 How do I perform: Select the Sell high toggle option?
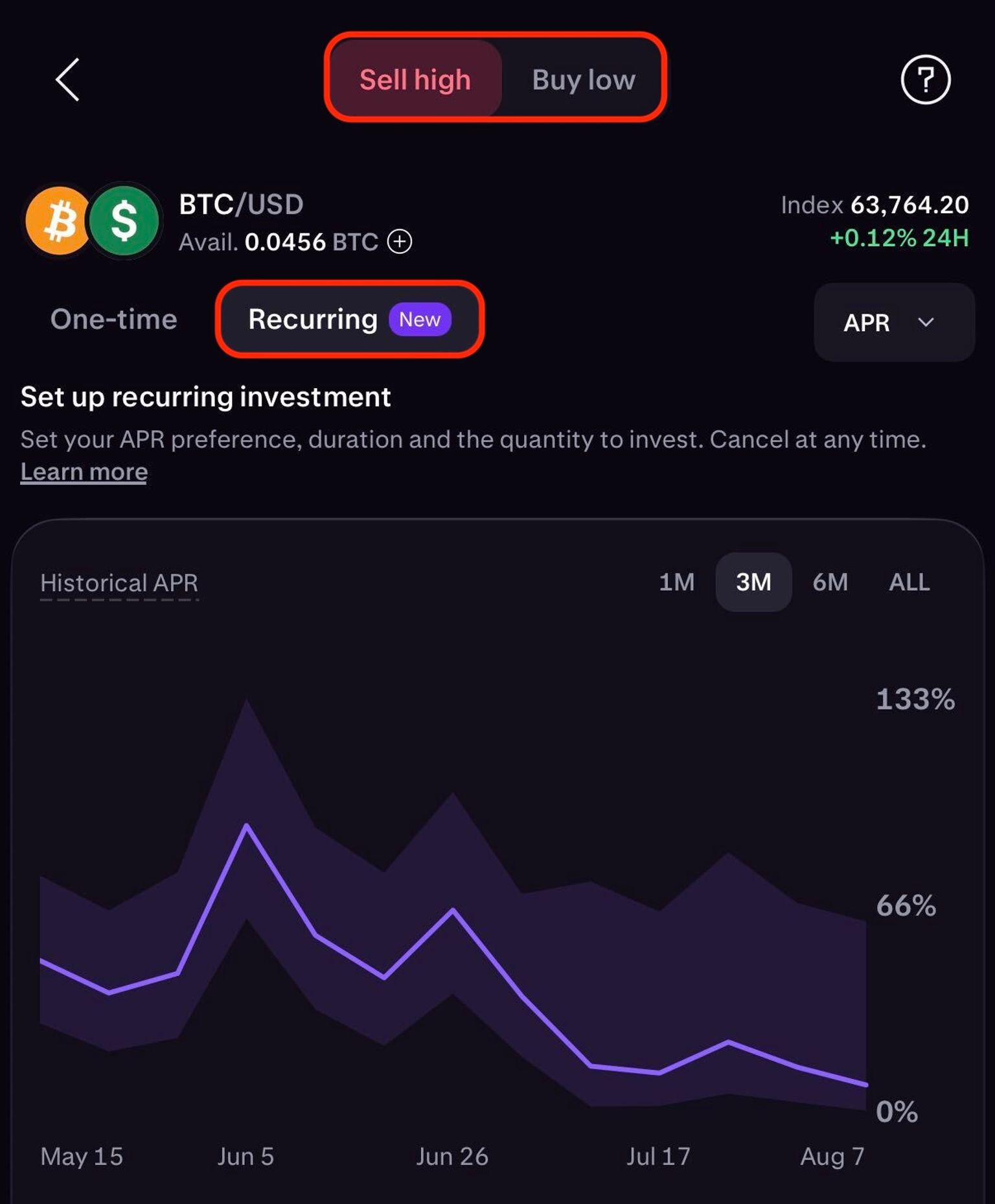415,79
